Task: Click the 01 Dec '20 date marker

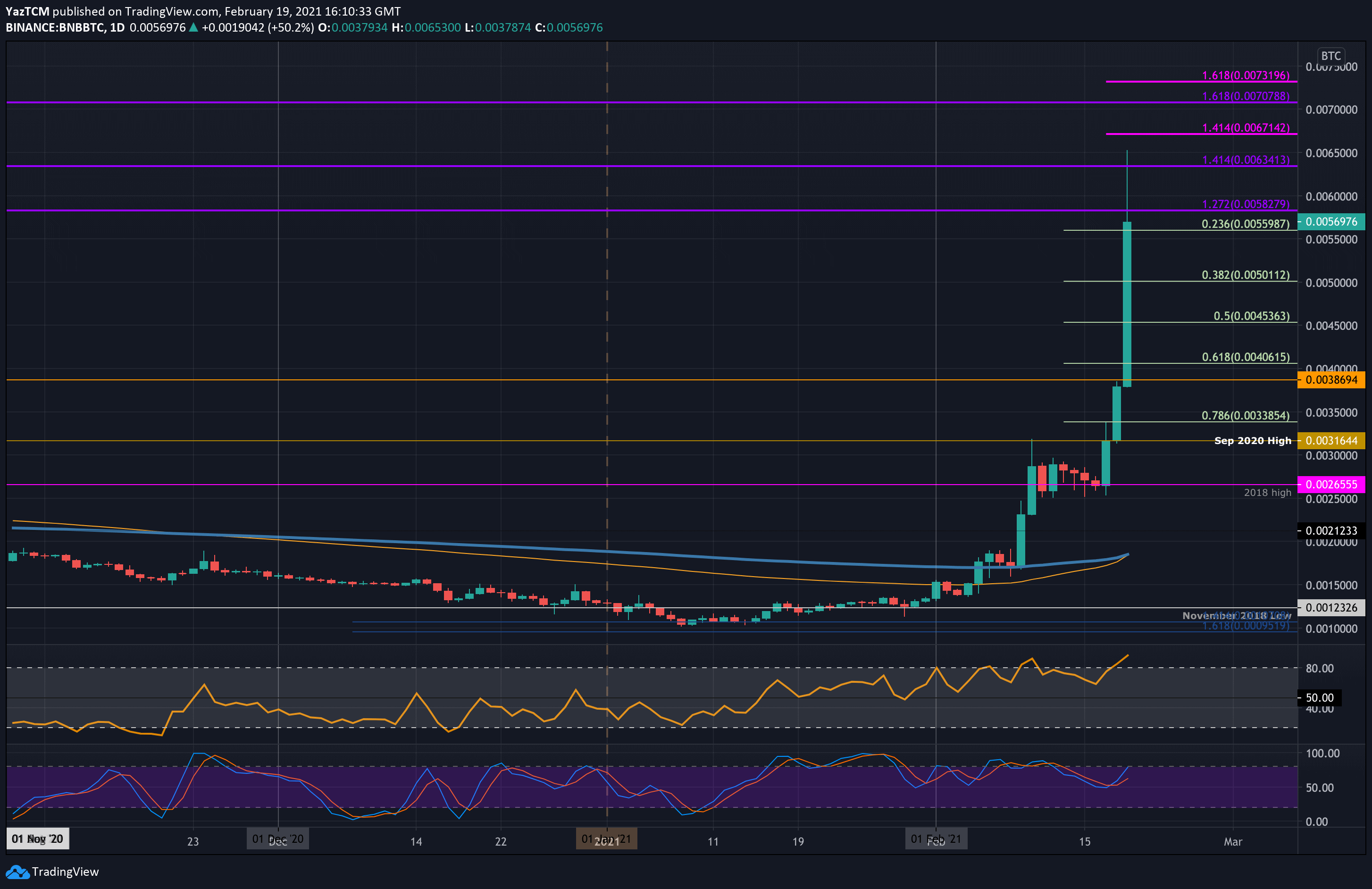Action: click(278, 839)
